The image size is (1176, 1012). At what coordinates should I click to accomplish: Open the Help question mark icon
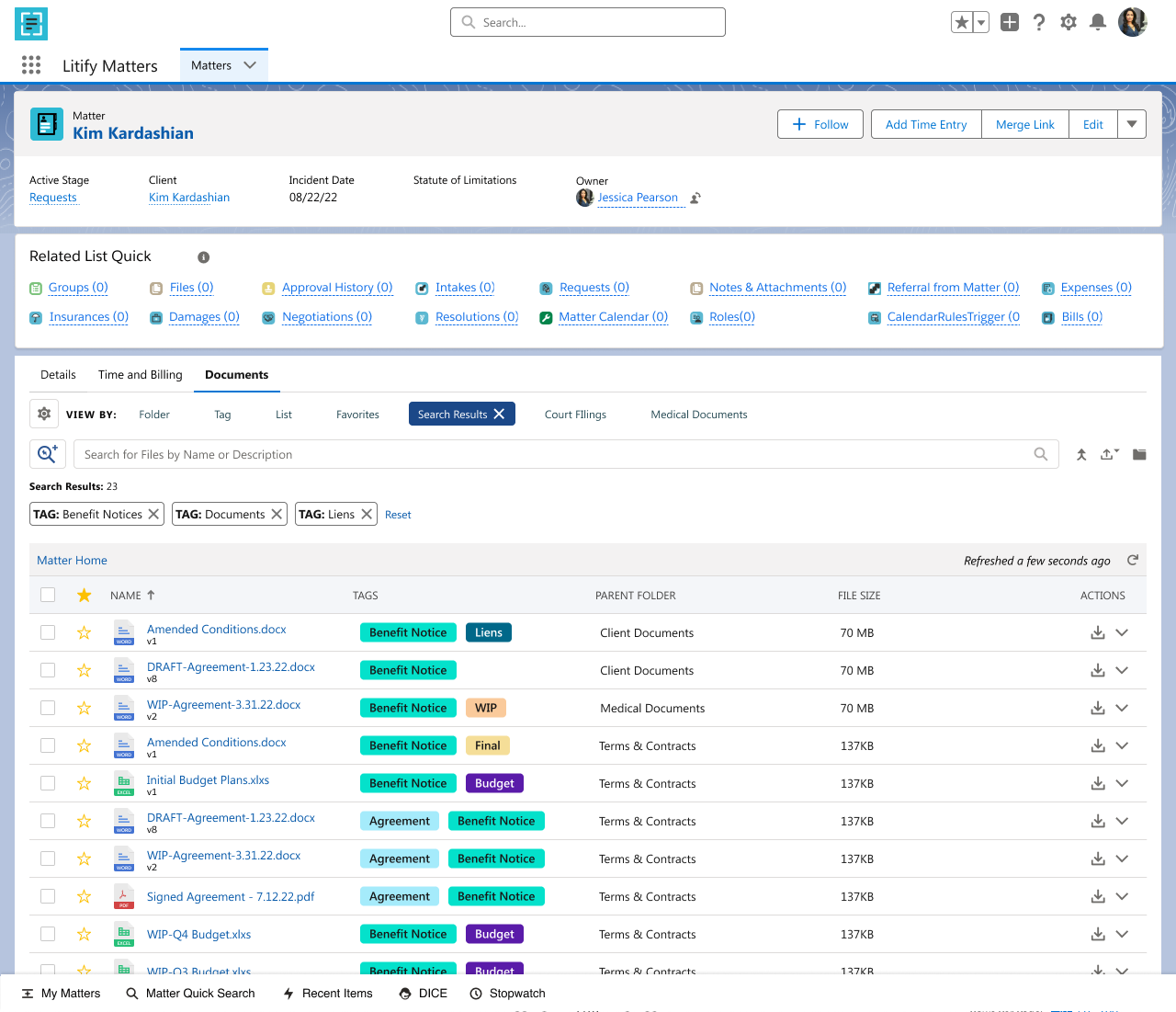click(1039, 22)
